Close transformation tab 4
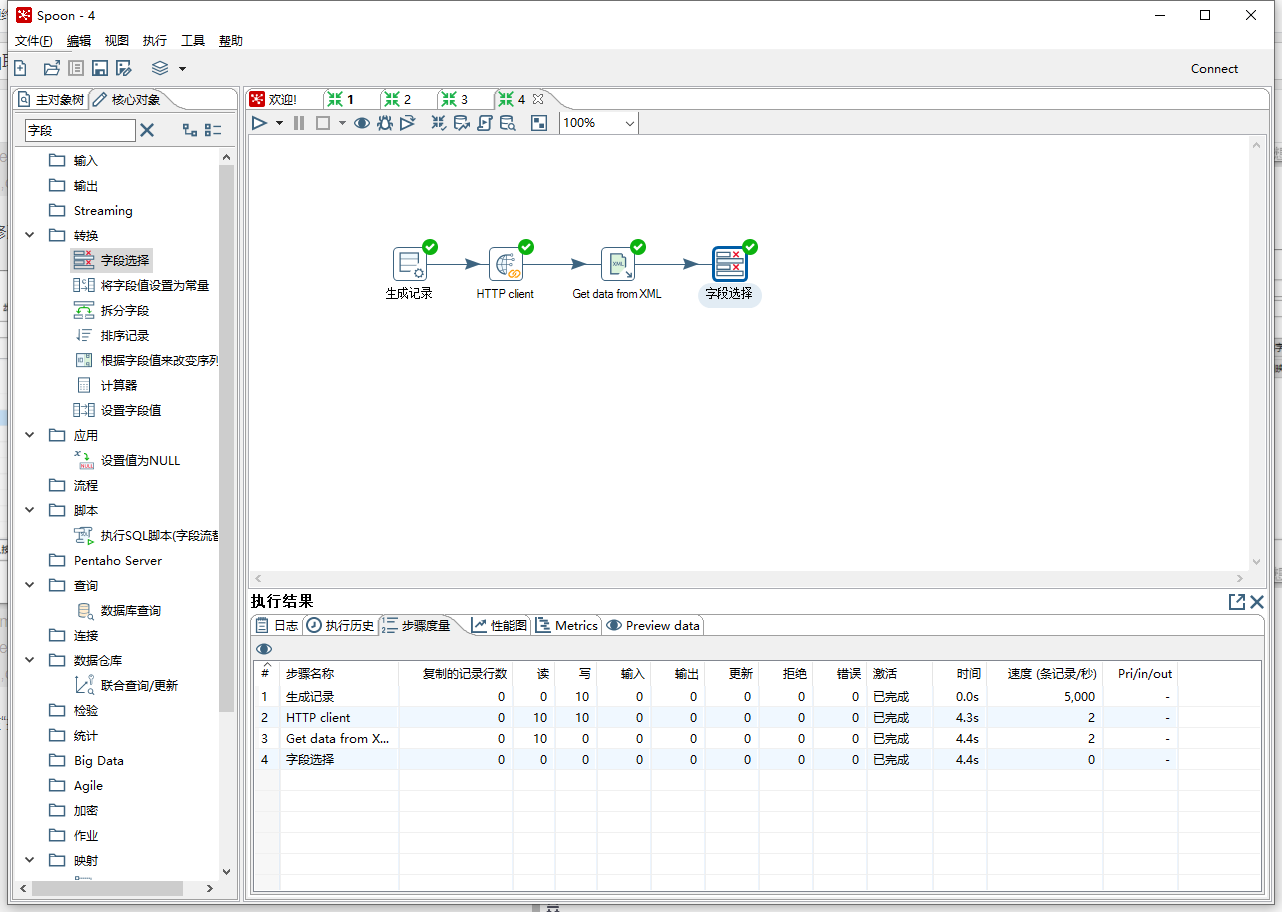 tap(538, 99)
